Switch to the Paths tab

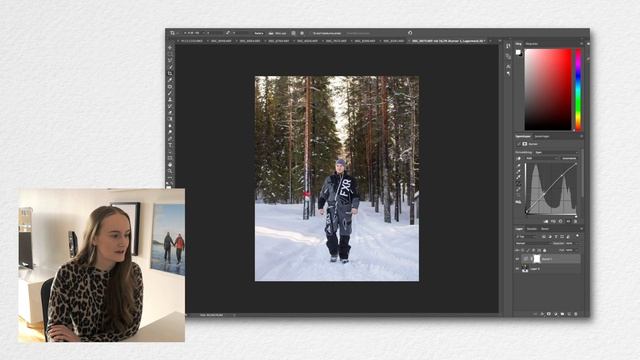[x=545, y=229]
